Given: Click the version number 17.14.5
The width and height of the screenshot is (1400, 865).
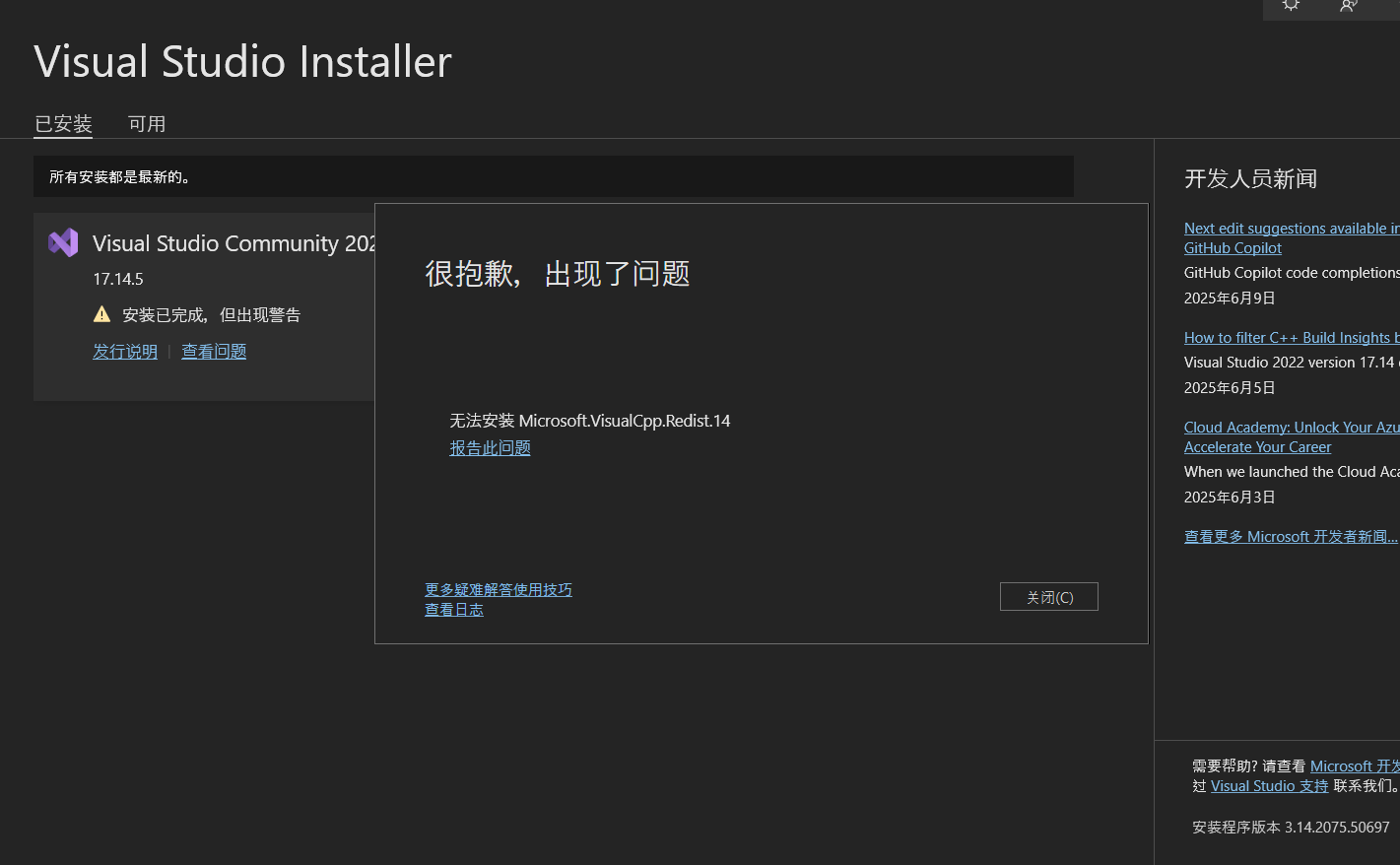Looking at the screenshot, I should pyautogui.click(x=118, y=279).
